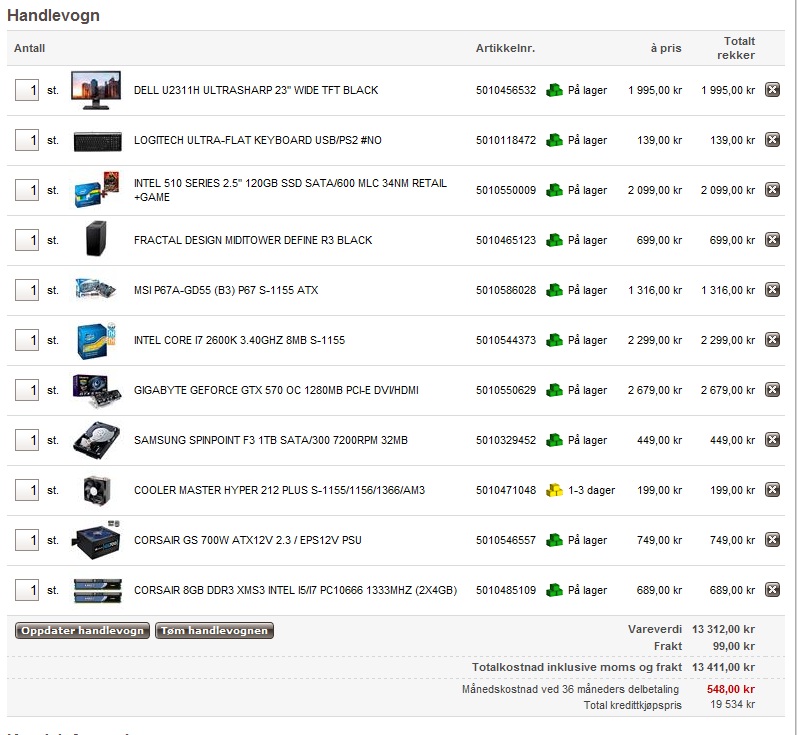This screenshot has height=735, width=797.
Task: Remove Corsair GS 700W PSU from cart
Action: point(772,540)
